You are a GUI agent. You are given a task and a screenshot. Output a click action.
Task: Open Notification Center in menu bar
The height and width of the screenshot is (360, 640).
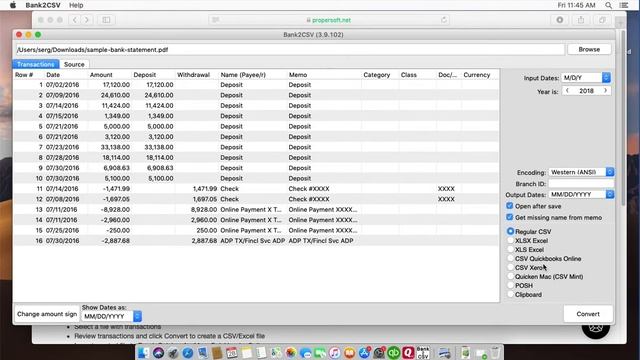click(x=624, y=5)
